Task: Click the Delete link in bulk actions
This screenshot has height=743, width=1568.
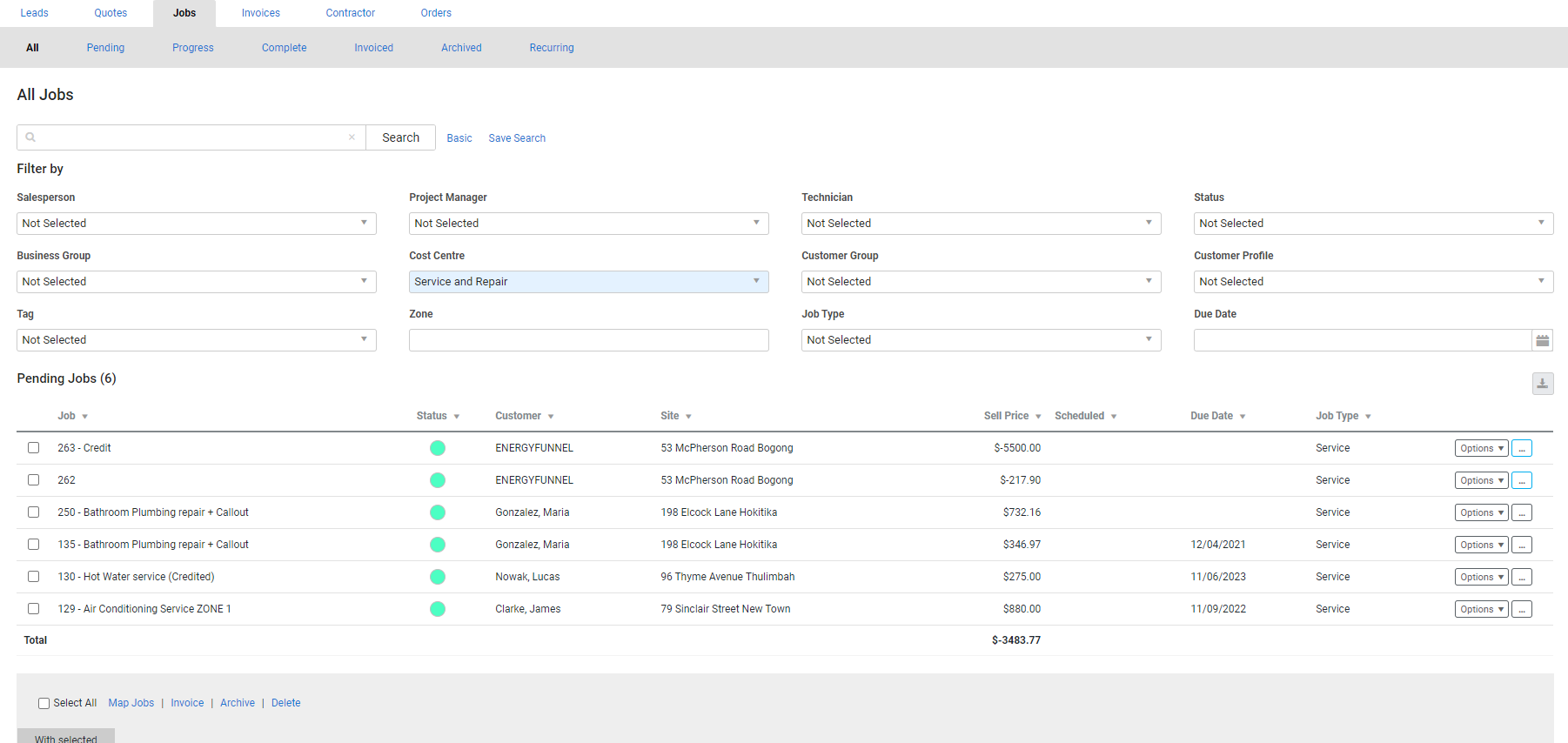Action: [x=286, y=703]
